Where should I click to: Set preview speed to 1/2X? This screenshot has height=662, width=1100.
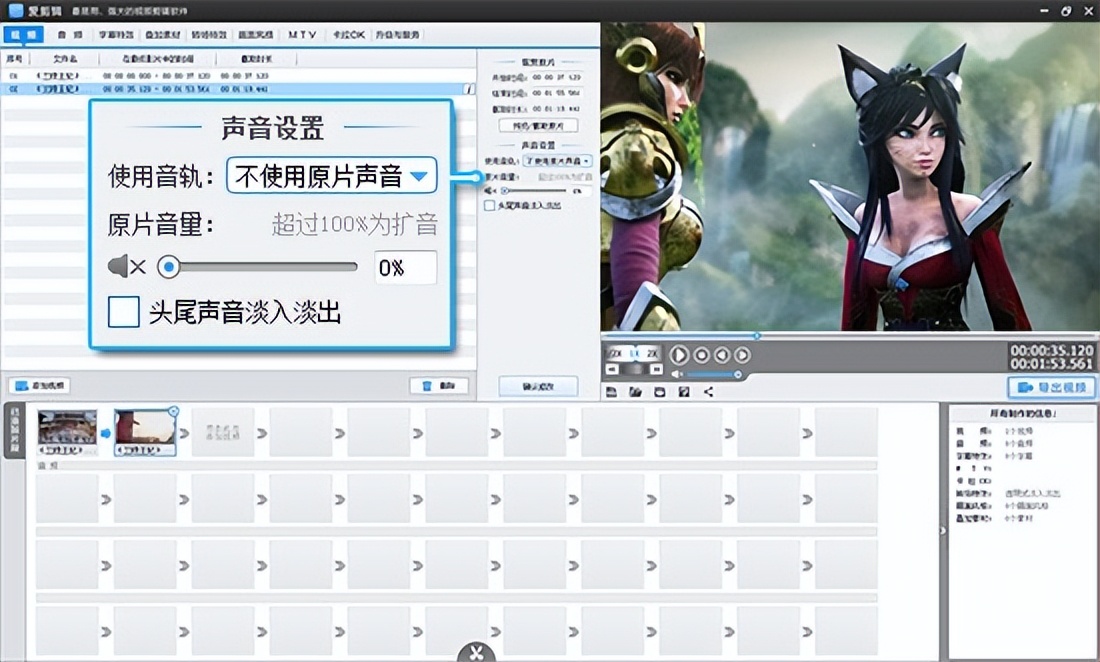(615, 353)
